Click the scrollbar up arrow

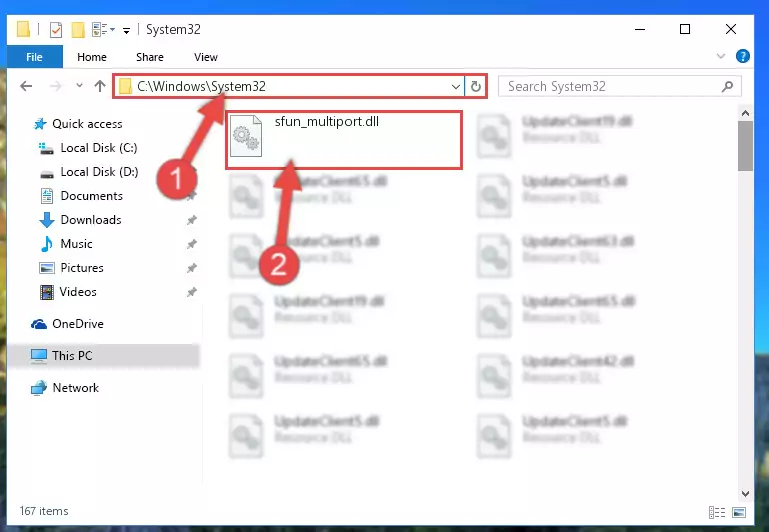tap(745, 113)
